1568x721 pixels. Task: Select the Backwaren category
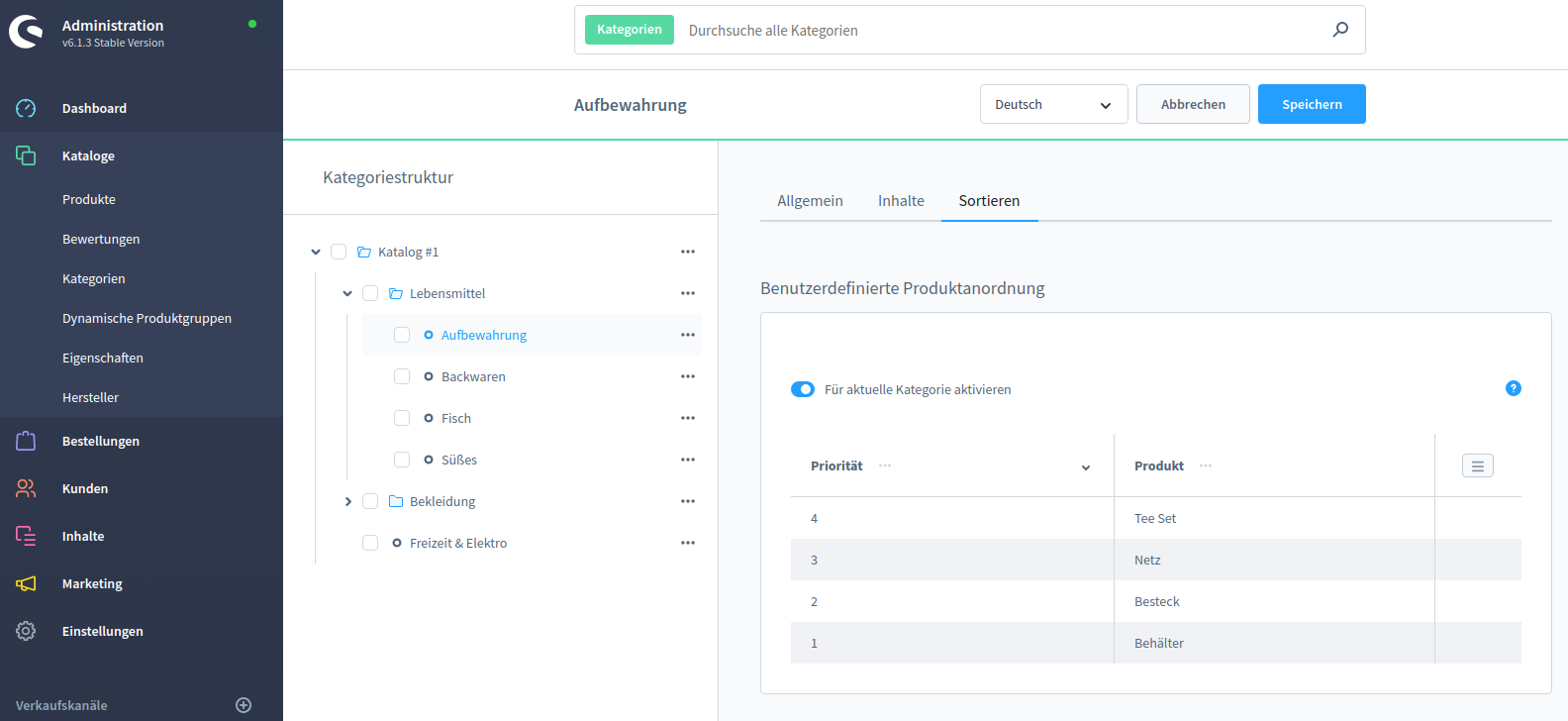pos(473,376)
